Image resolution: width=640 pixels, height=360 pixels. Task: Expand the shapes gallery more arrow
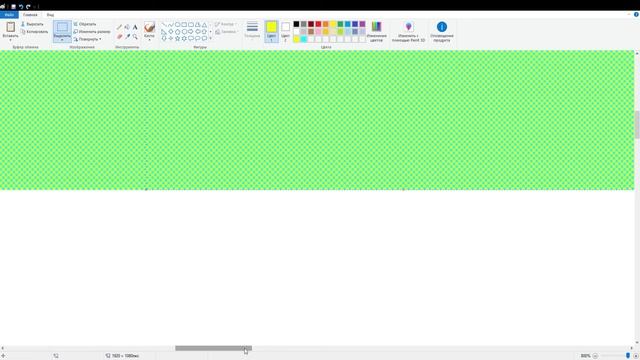click(x=210, y=38)
